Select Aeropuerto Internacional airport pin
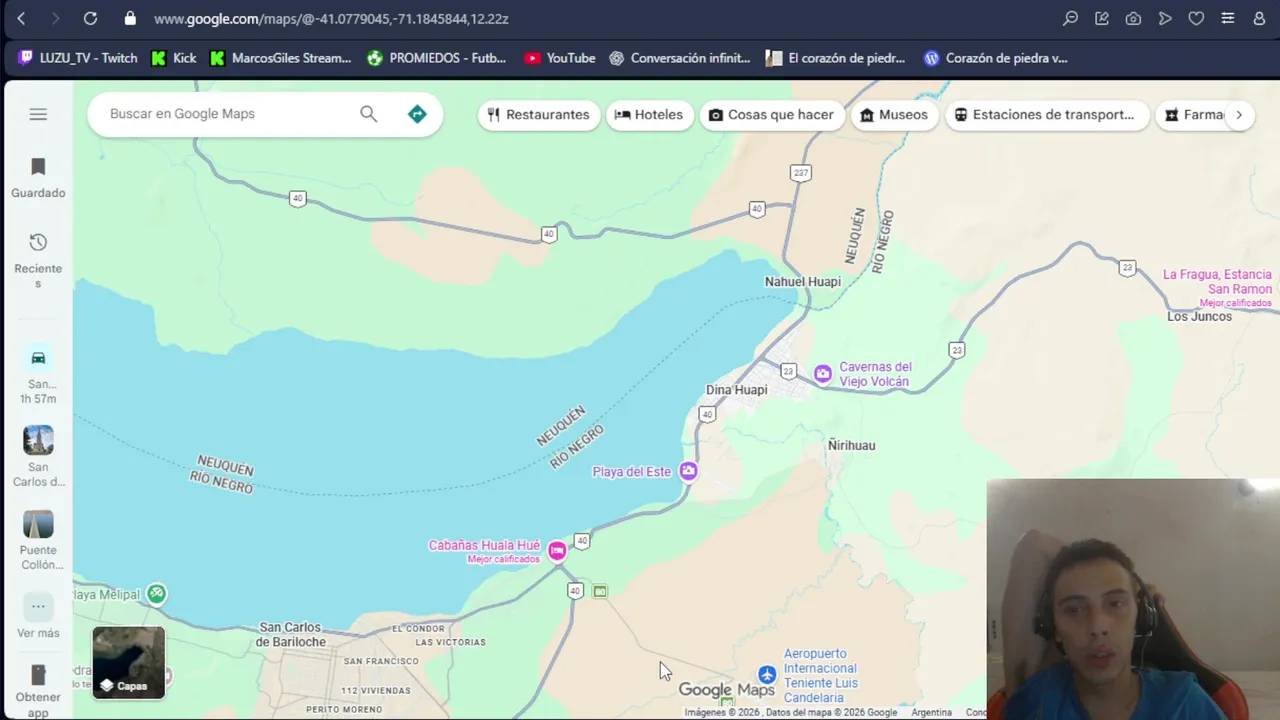Screen dimensions: 1280x720 767,675
